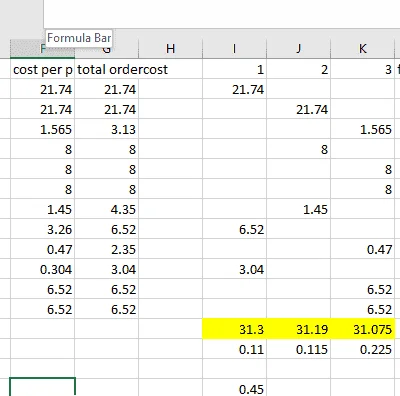The image size is (400, 396).
Task: Select the 1.565 cell in column K
Action: coord(362,129)
